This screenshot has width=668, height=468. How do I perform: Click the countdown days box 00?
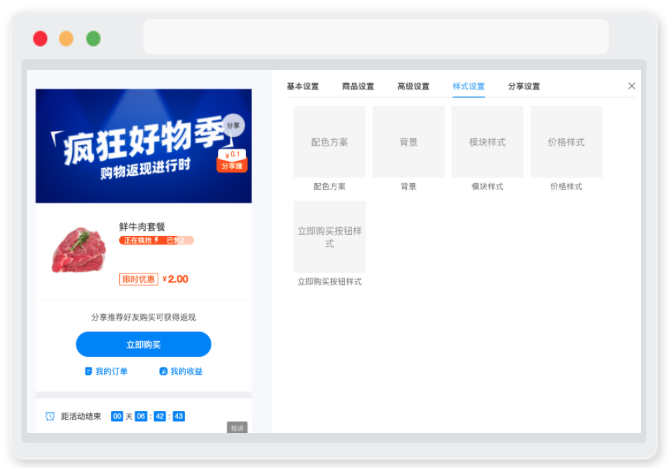point(117,416)
